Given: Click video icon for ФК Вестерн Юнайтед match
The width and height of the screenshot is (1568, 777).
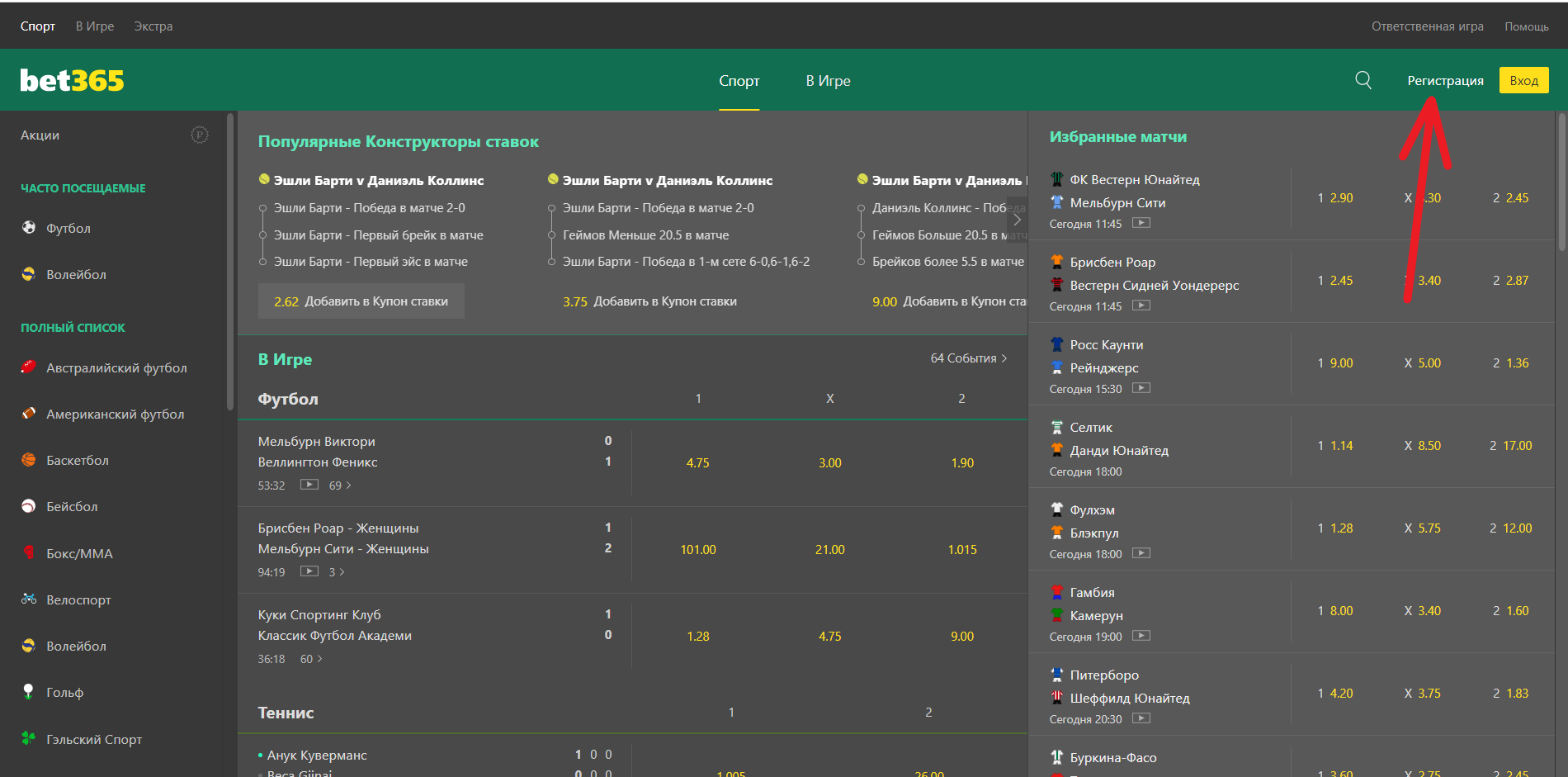Looking at the screenshot, I should point(1141,223).
